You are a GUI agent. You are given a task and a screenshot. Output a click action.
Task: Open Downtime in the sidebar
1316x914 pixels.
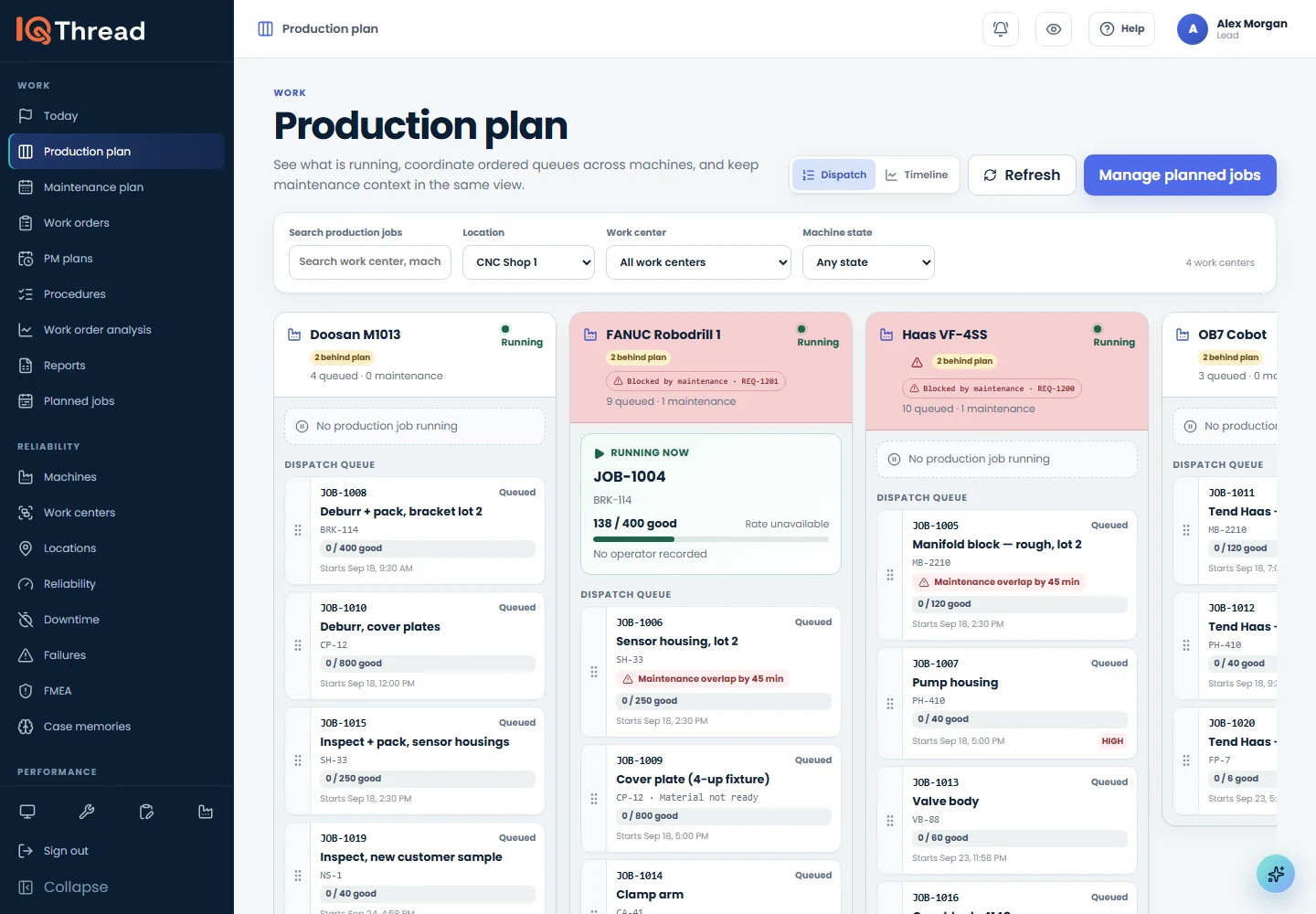point(117,620)
